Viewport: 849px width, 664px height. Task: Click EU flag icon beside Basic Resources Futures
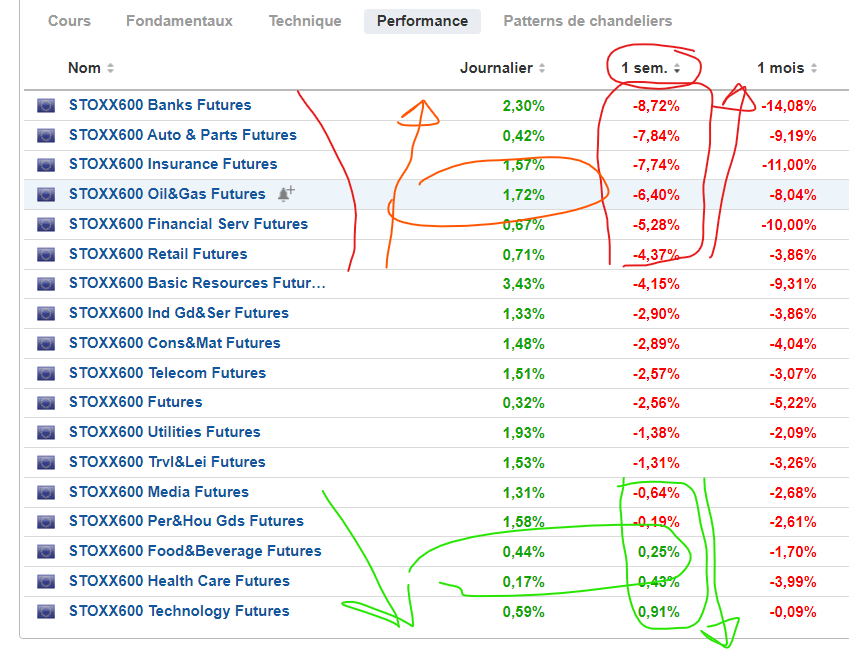coord(46,283)
